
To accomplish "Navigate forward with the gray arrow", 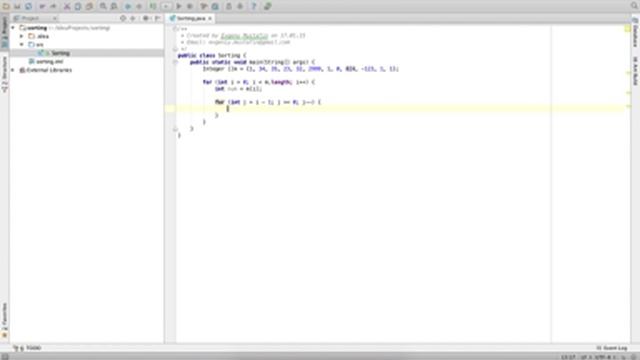I will [139, 6].
